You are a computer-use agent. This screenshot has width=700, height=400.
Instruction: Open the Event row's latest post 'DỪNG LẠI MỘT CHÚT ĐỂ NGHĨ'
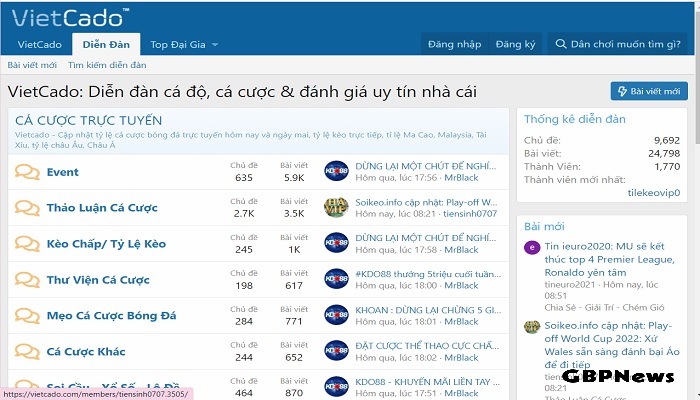(425, 166)
